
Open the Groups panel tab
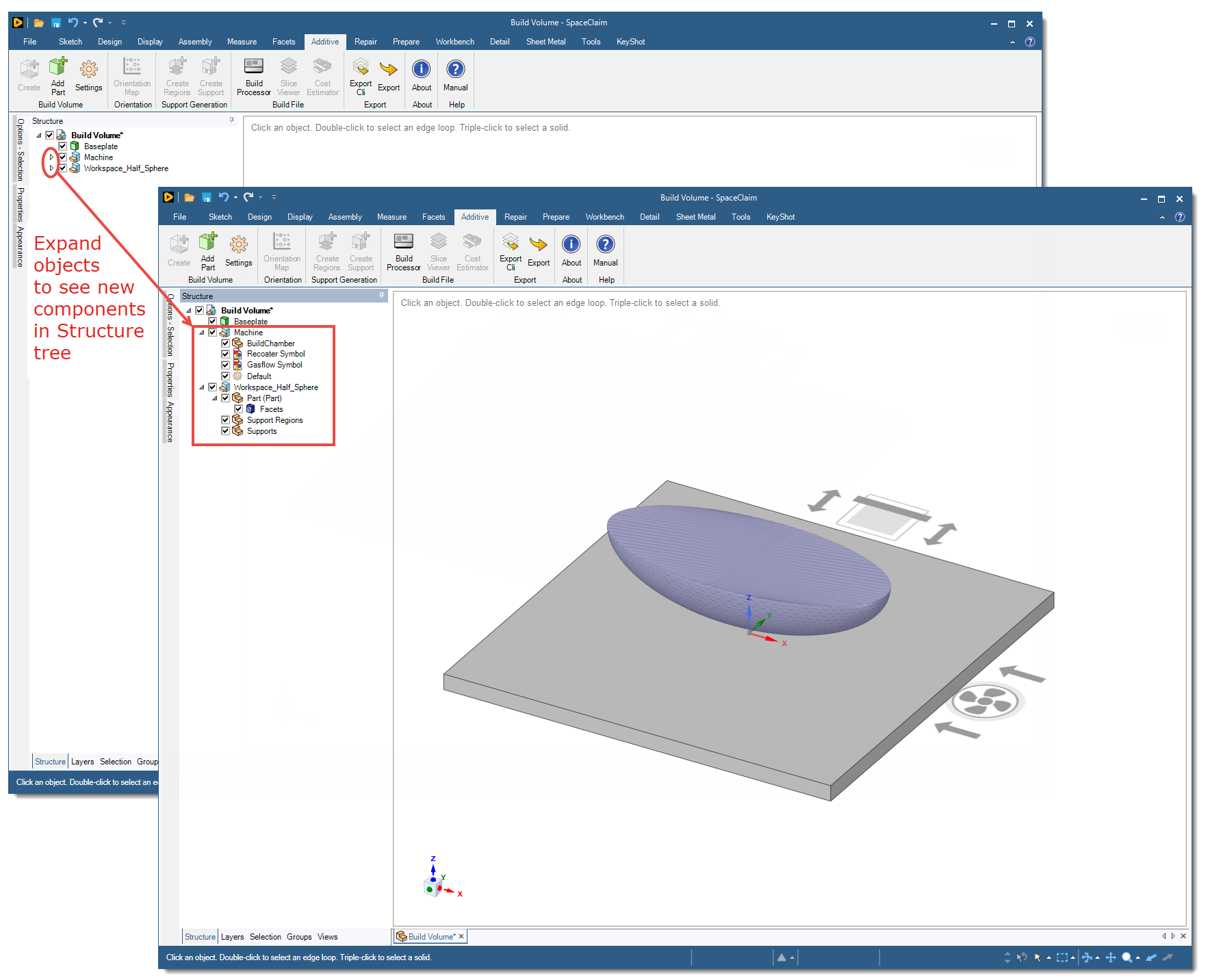click(298, 937)
